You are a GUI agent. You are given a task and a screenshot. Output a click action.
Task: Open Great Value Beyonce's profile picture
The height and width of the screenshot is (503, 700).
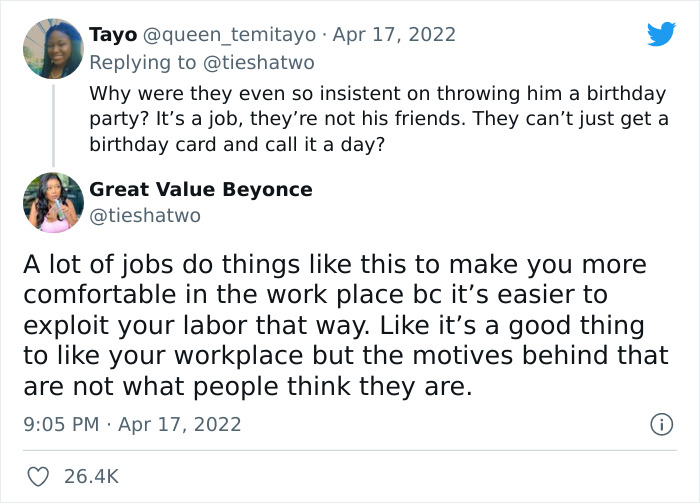point(52,201)
